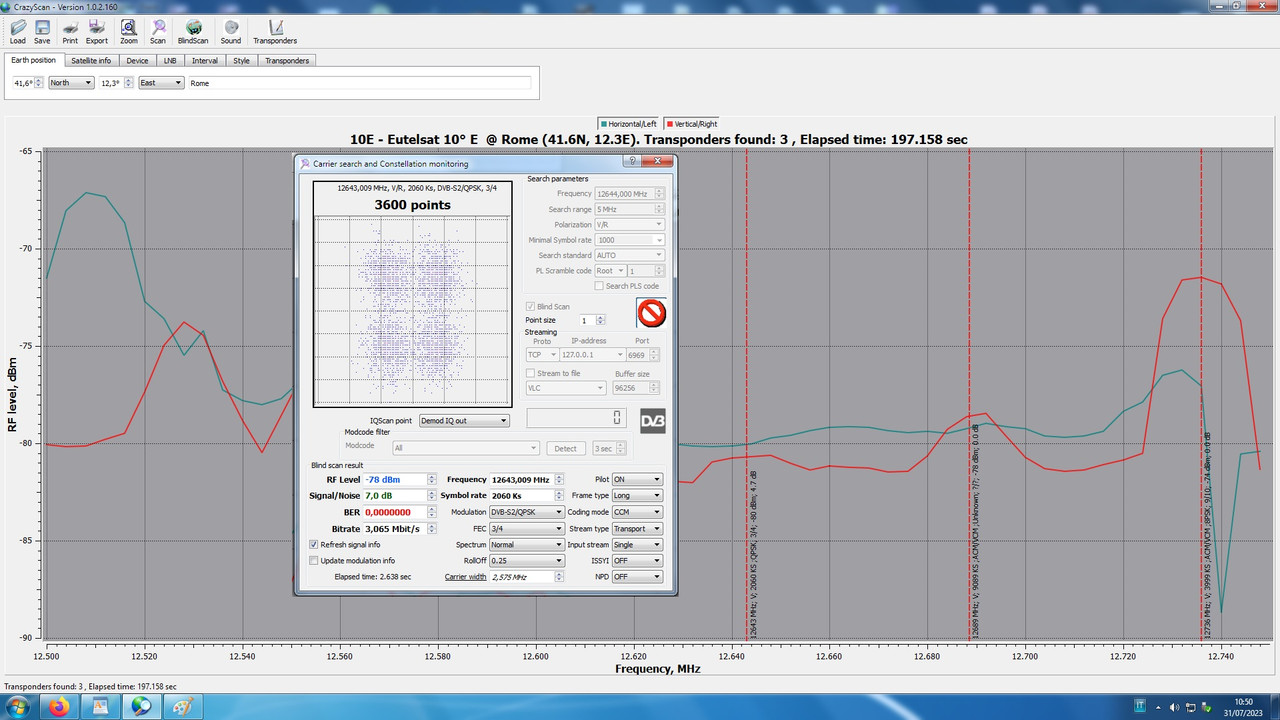This screenshot has height=720, width=1280.
Task: Click the help button in dialog title bar
Action: coord(631,161)
